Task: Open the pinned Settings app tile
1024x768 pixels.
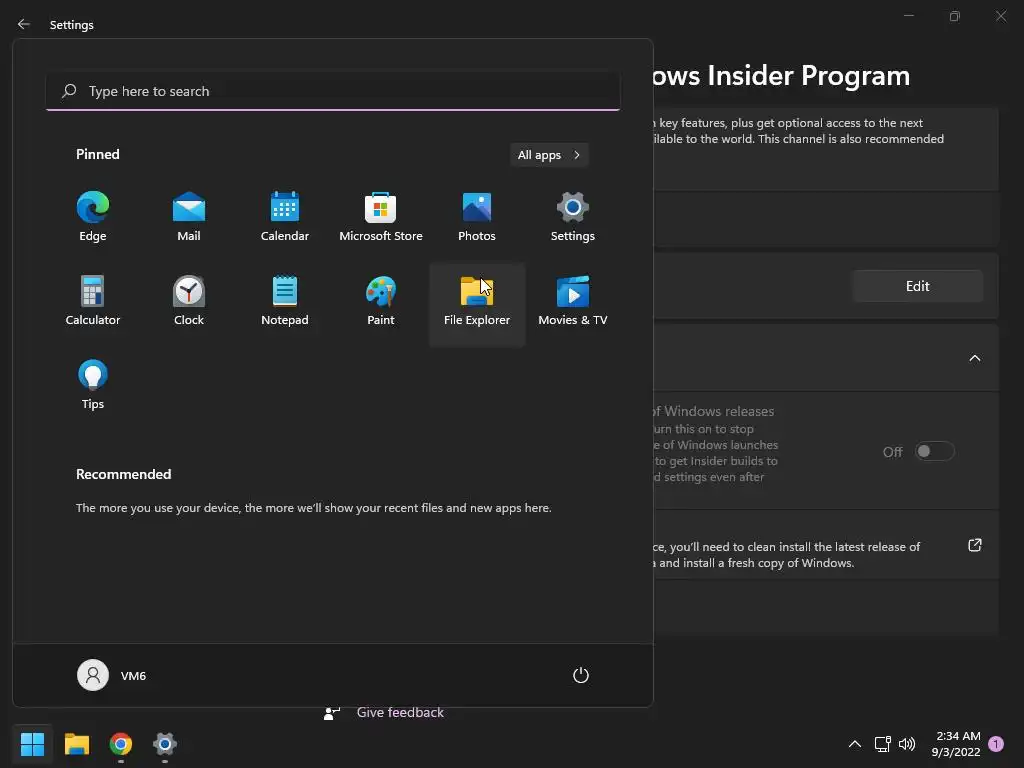Action: click(x=573, y=217)
